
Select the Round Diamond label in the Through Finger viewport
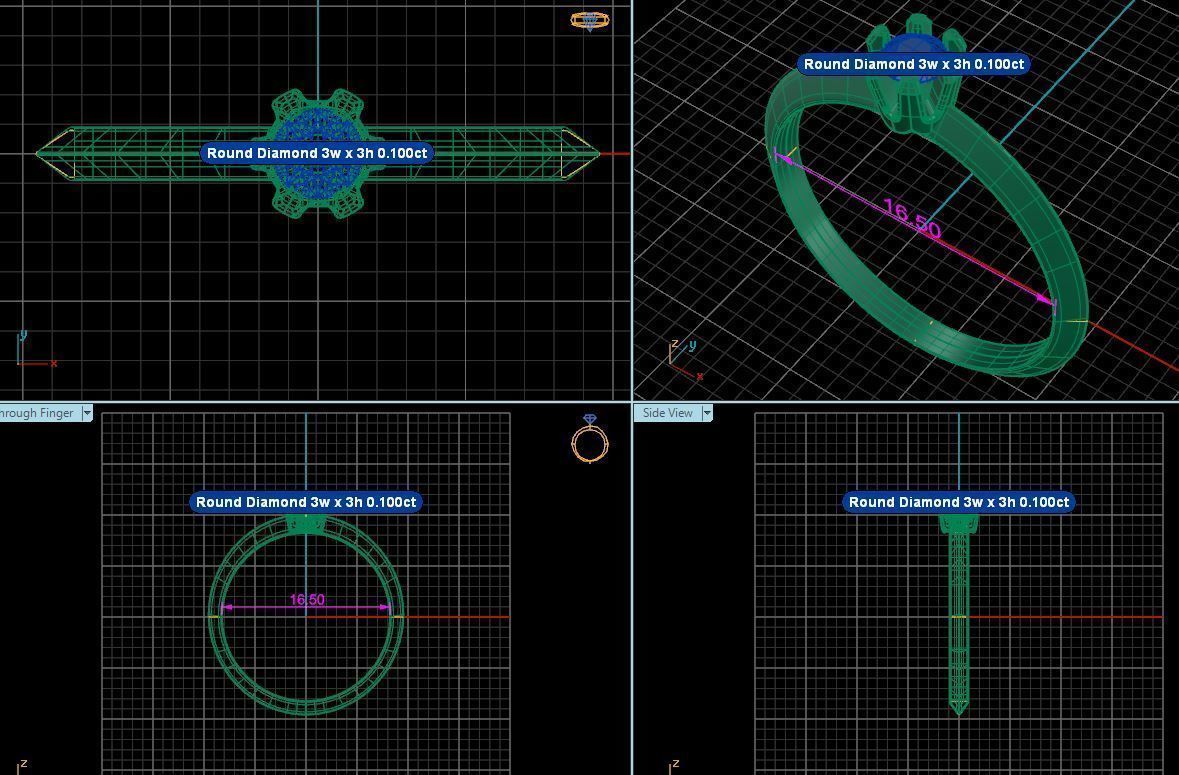tap(306, 502)
